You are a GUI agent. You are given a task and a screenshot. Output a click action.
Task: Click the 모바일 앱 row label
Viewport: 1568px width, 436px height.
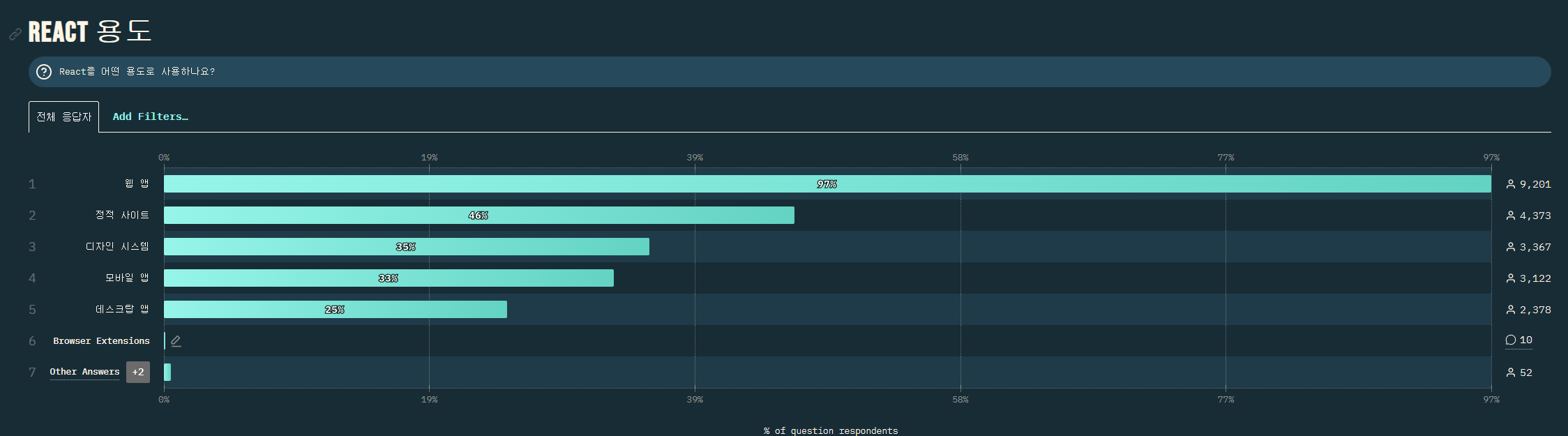tap(127, 278)
